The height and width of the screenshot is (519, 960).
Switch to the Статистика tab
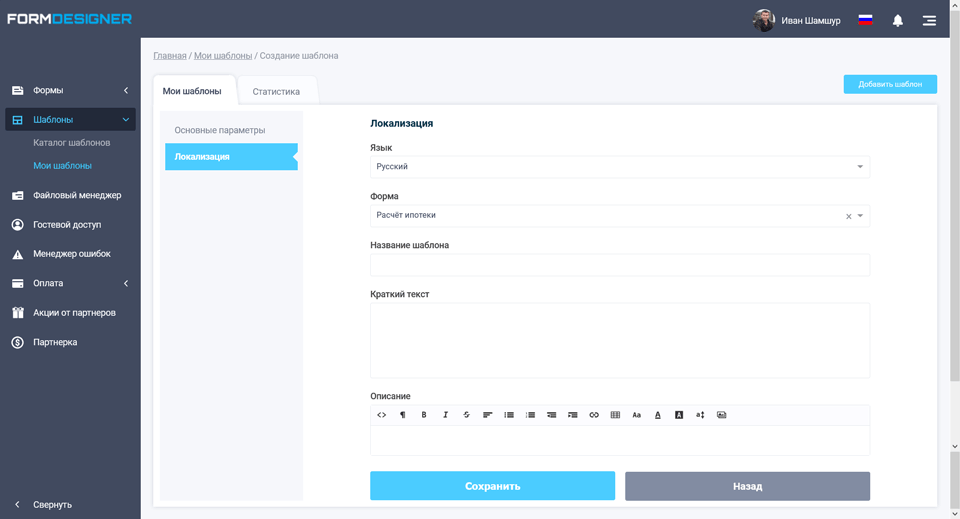(276, 91)
